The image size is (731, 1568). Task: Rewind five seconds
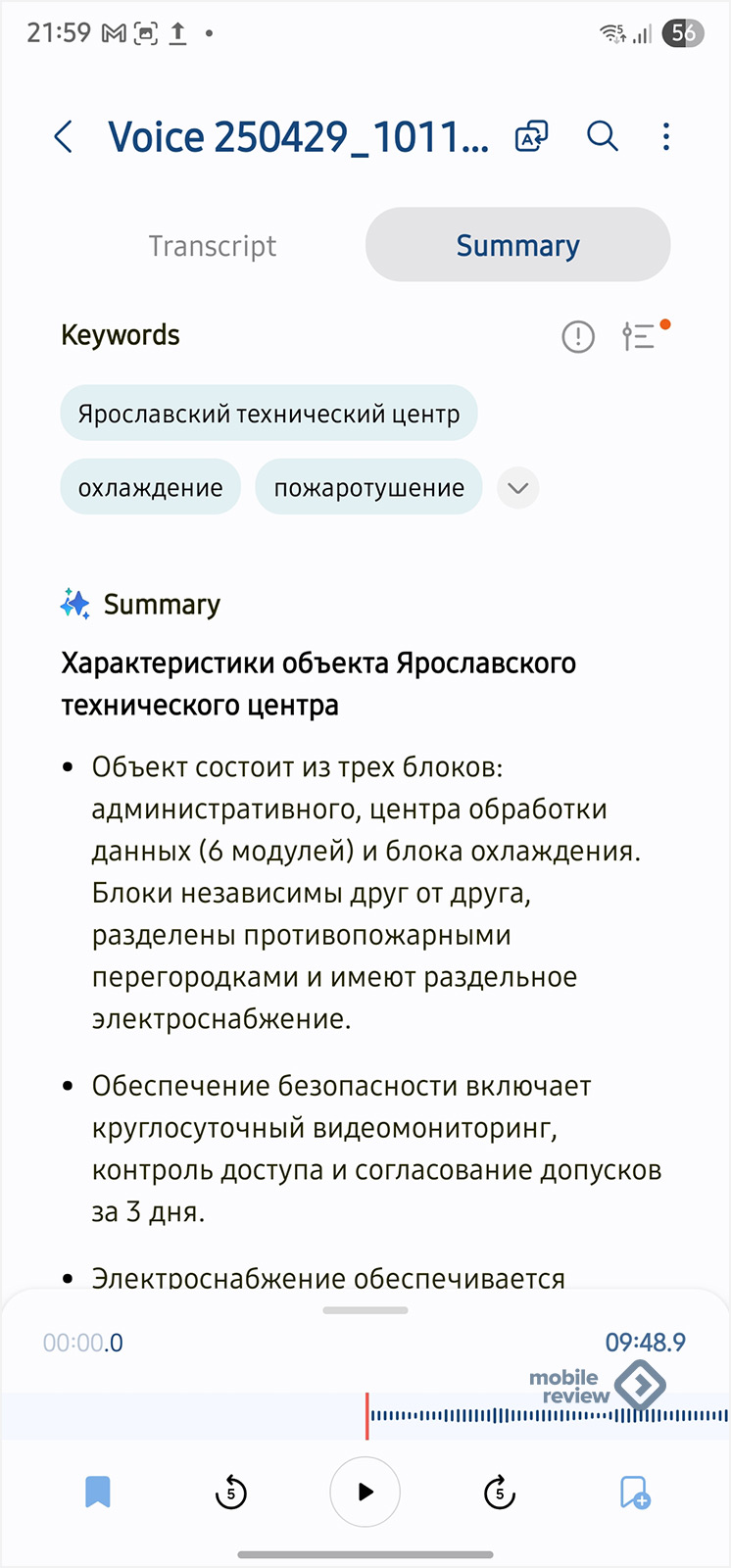tap(231, 1493)
